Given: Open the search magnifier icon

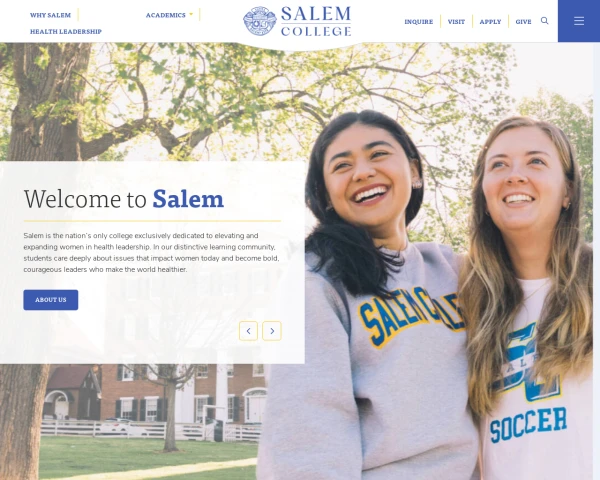Looking at the screenshot, I should [544, 21].
